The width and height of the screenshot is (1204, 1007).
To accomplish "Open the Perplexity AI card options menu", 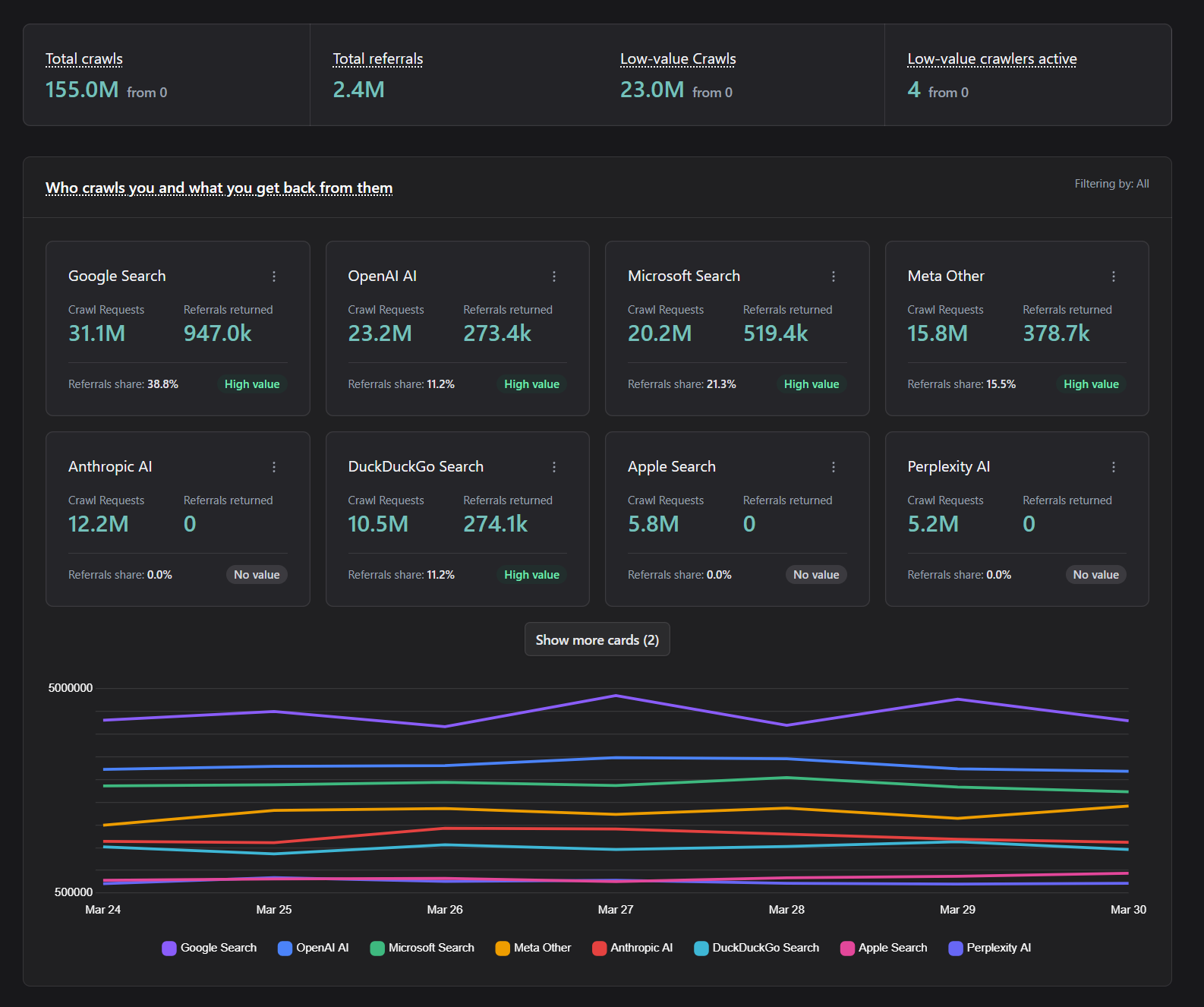I will pos(1114,467).
